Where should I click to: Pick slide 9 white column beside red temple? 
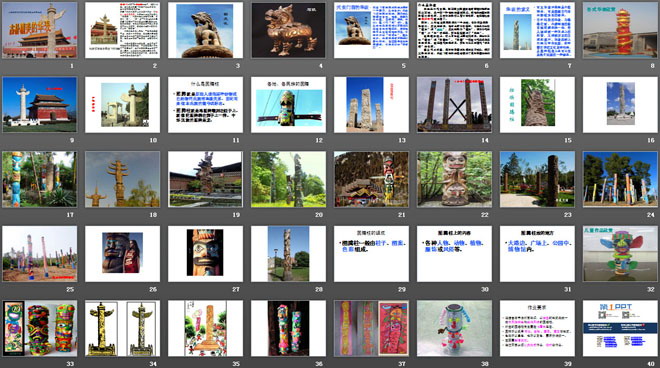(40, 104)
